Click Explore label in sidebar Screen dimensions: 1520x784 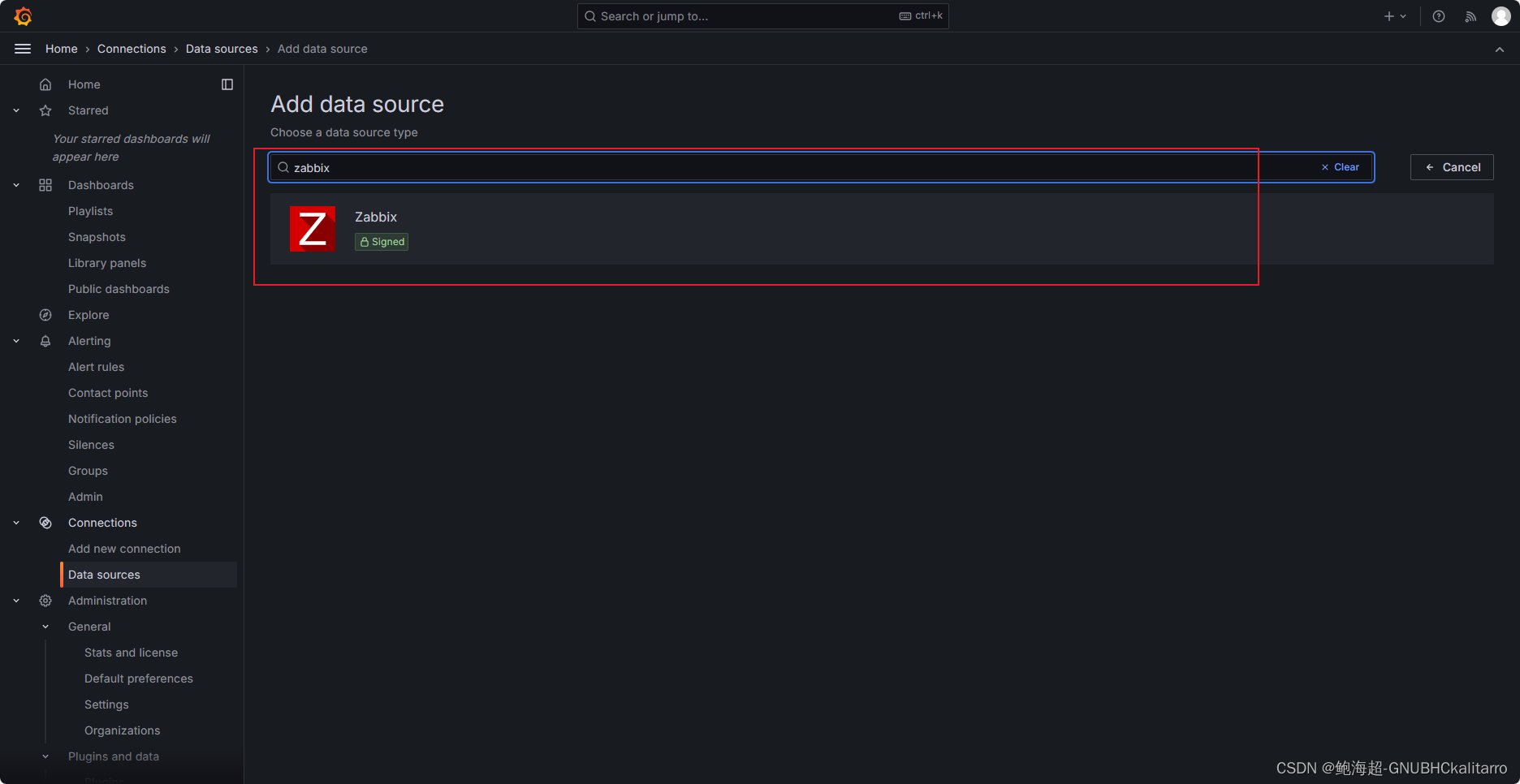pos(89,315)
